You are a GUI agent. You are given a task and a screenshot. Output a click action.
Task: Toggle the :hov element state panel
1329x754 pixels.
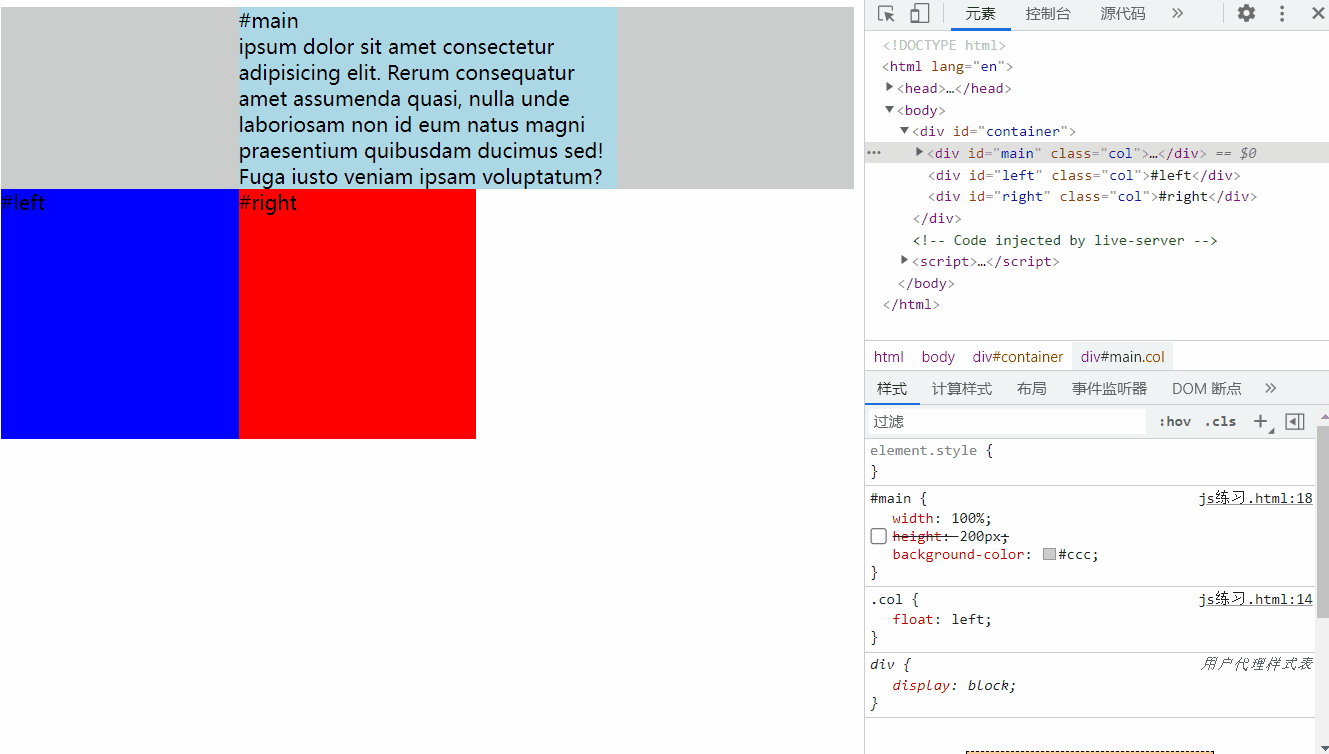(x=1174, y=421)
